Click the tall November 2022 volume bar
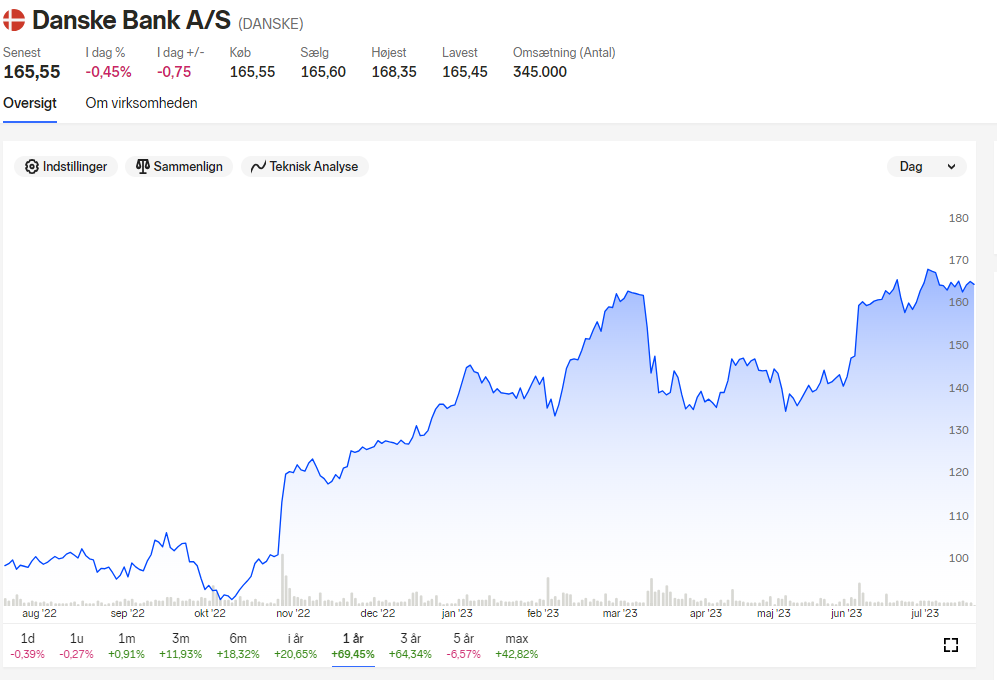 (282, 579)
